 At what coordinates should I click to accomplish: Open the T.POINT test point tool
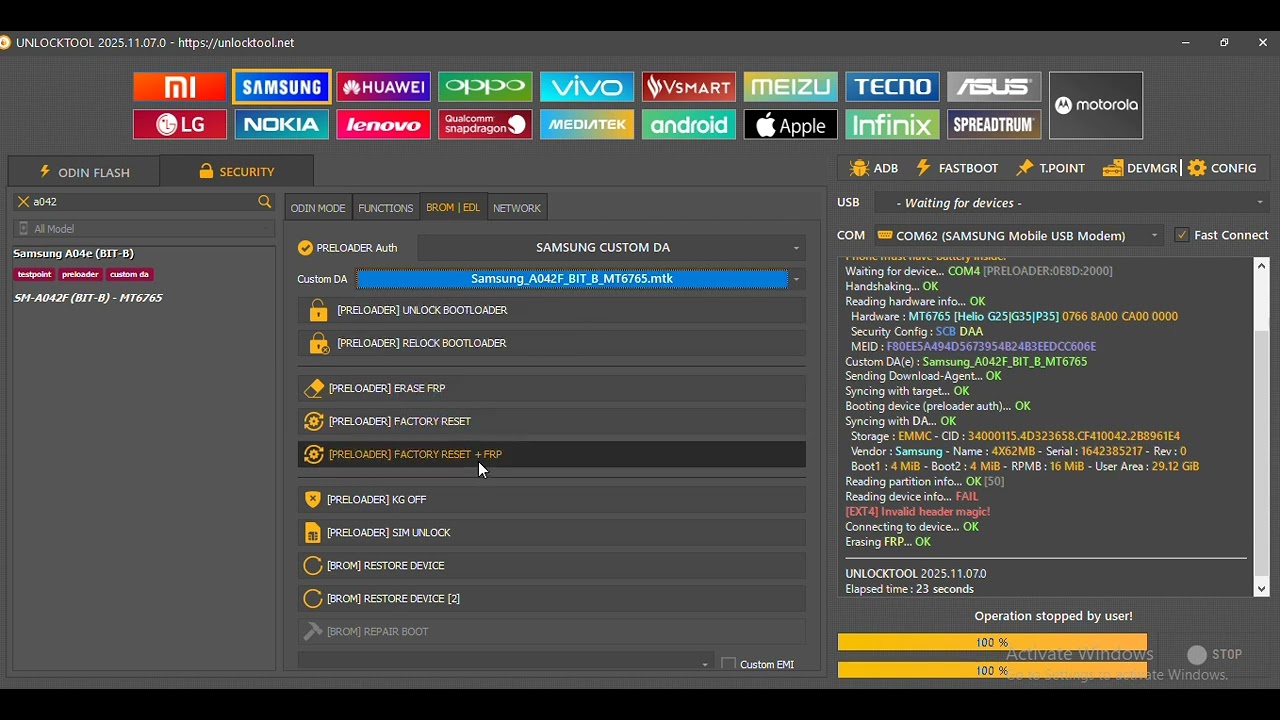pyautogui.click(x=1051, y=168)
